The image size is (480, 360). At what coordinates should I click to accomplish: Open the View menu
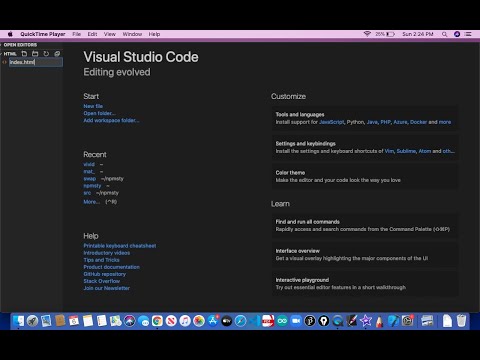tap(110, 34)
